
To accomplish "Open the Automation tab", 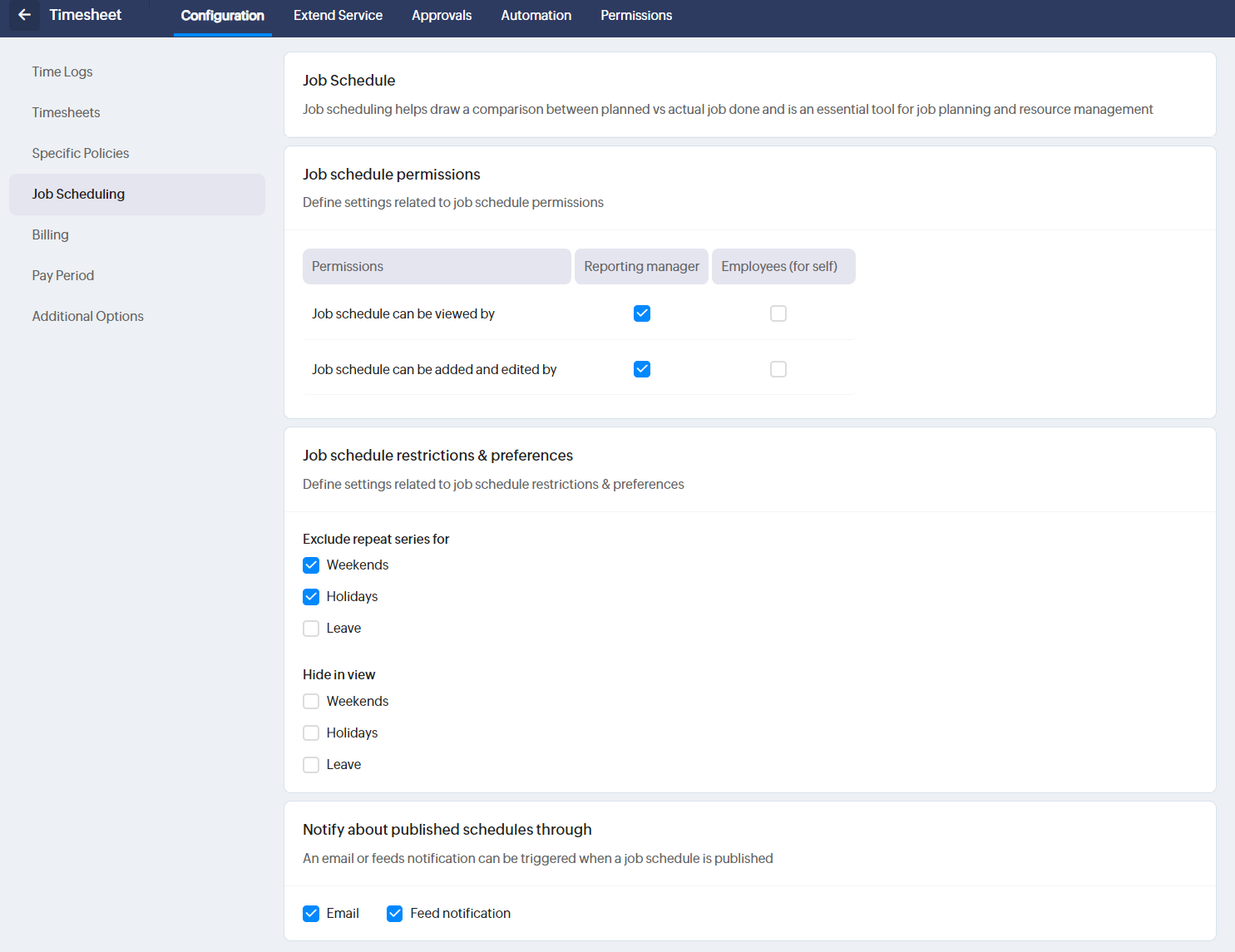I will [536, 16].
